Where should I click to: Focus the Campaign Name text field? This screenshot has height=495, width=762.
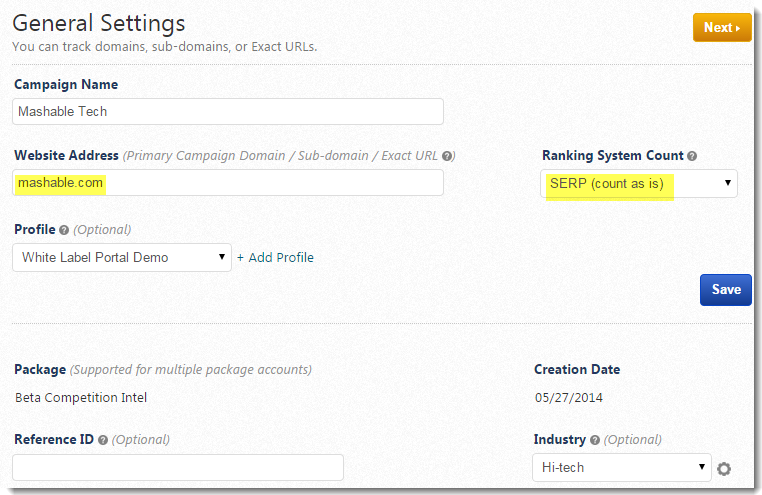coord(228,111)
